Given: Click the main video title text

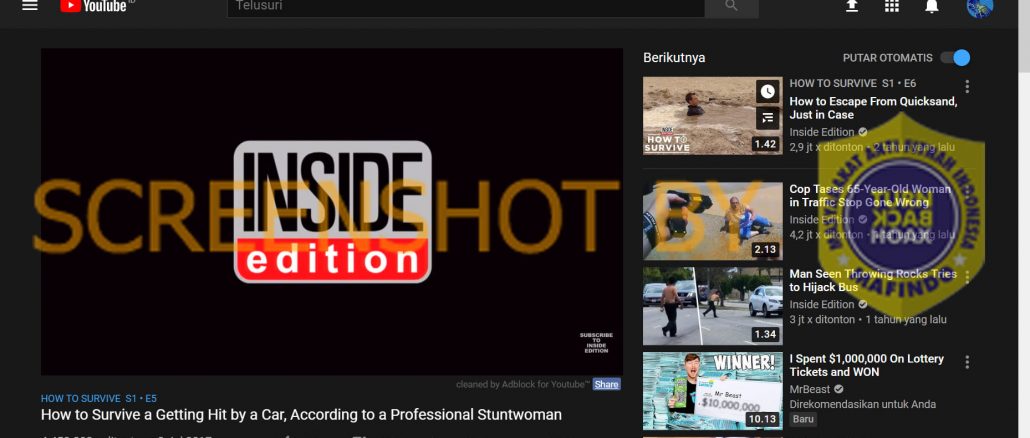Looking at the screenshot, I should 301,415.
